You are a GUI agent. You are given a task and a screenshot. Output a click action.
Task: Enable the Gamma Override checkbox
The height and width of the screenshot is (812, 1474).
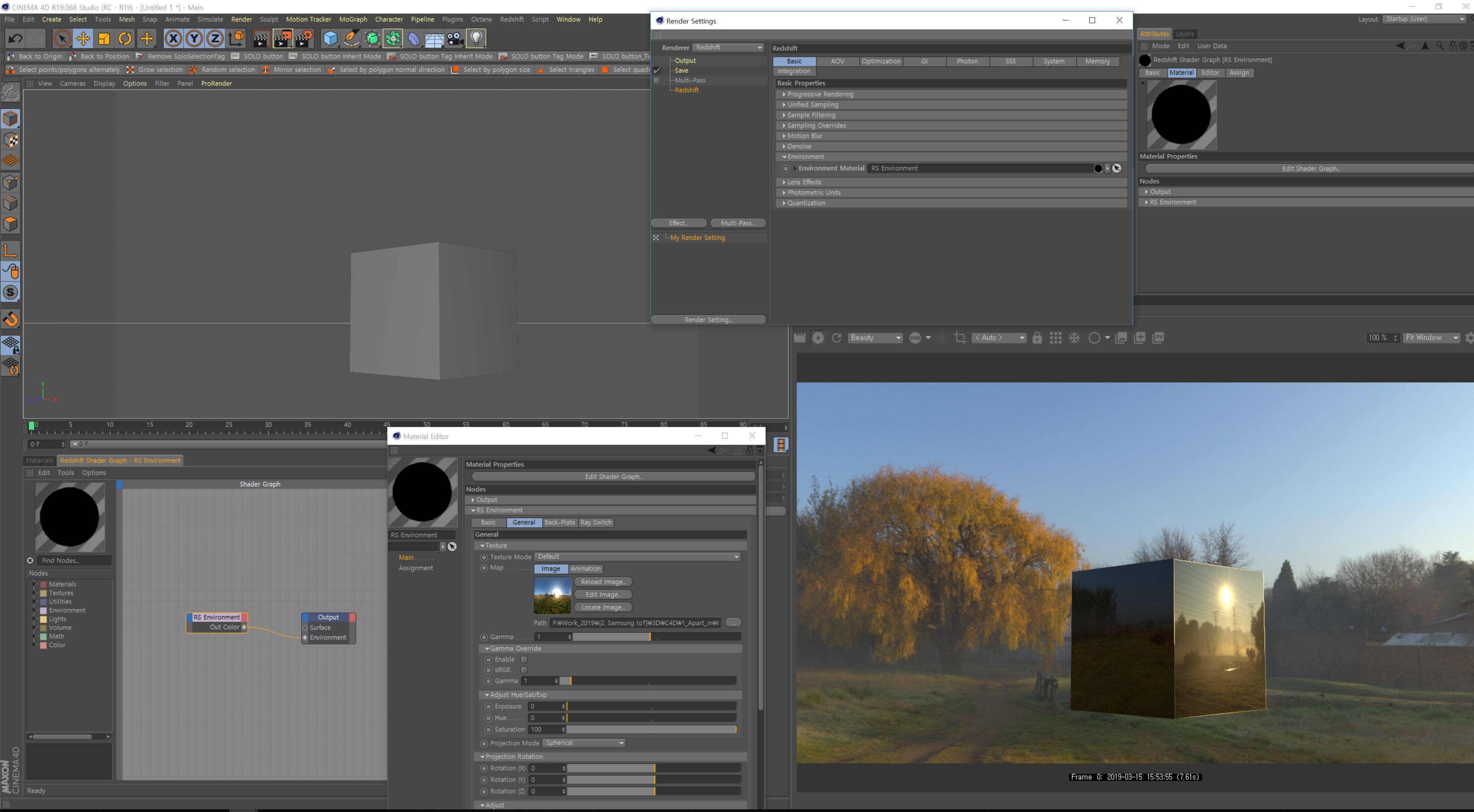(523, 660)
